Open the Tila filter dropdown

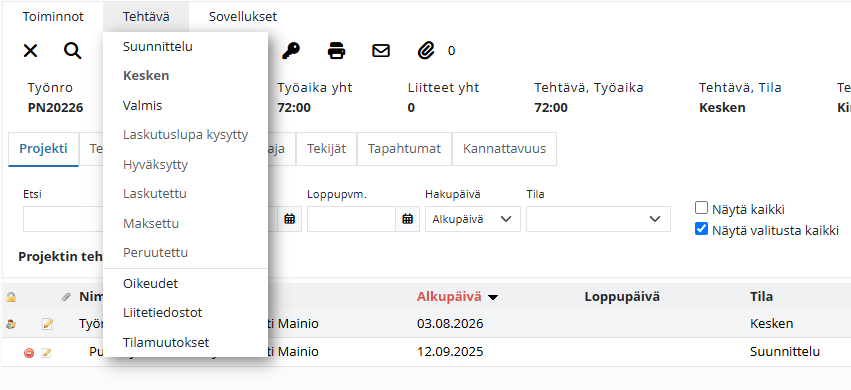click(599, 219)
